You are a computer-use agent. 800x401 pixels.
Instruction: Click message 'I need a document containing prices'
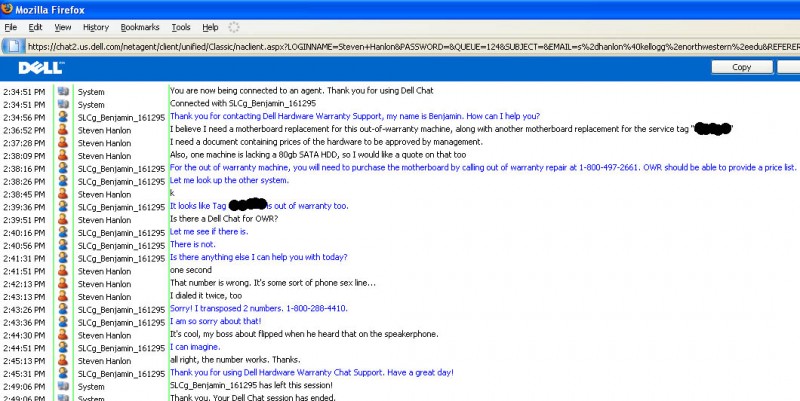[326, 142]
